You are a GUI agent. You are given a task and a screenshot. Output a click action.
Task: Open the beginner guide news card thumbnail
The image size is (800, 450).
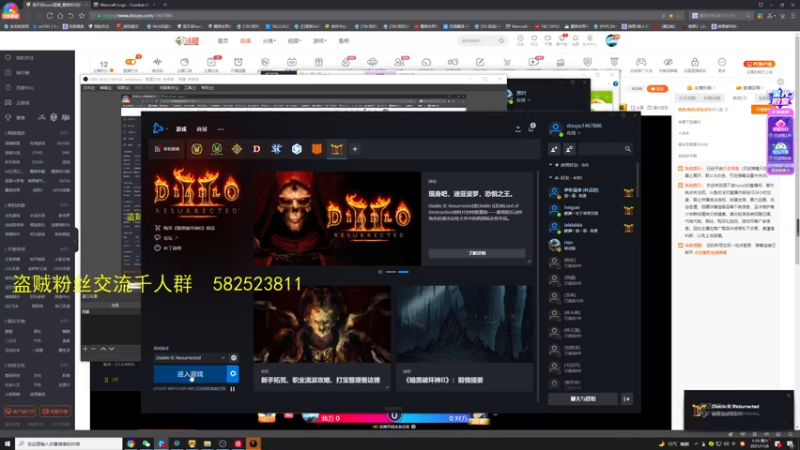322,324
